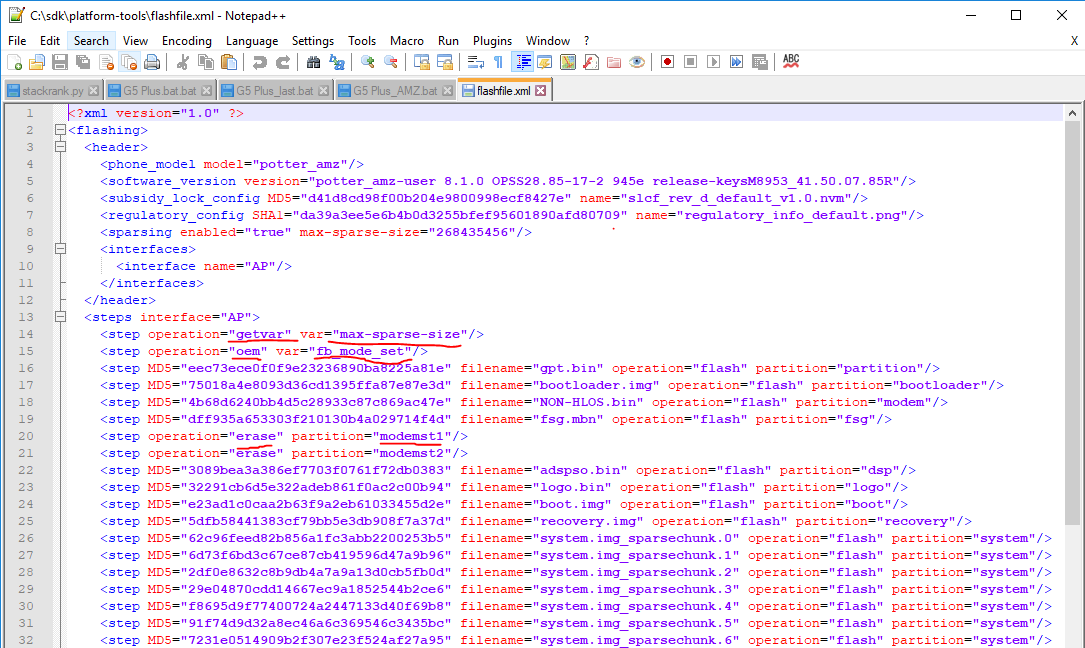1085x648 pixels.
Task: Open the question mark help menu
Action: [x=586, y=41]
